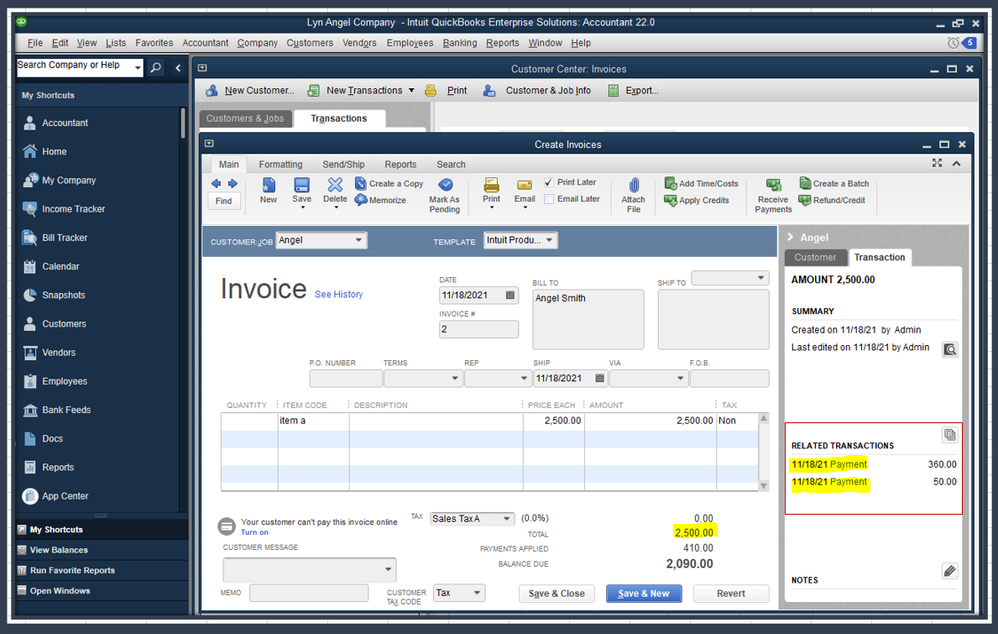Select Customers & Jobs tab

point(245,118)
